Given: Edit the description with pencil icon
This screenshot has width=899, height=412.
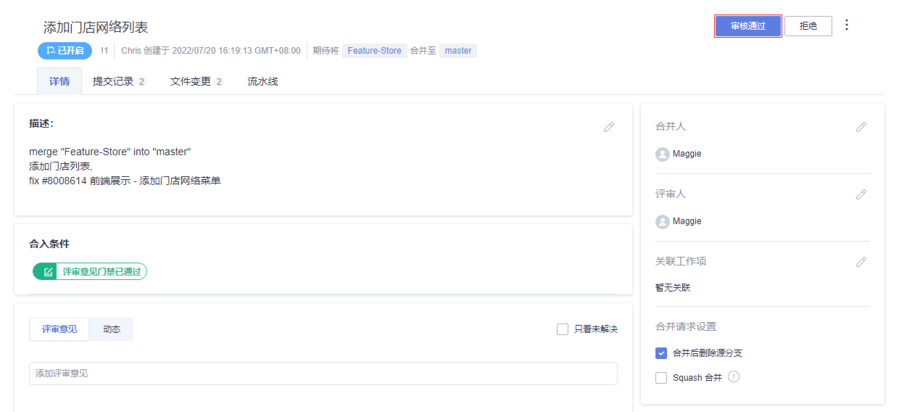Looking at the screenshot, I should pos(609,127).
